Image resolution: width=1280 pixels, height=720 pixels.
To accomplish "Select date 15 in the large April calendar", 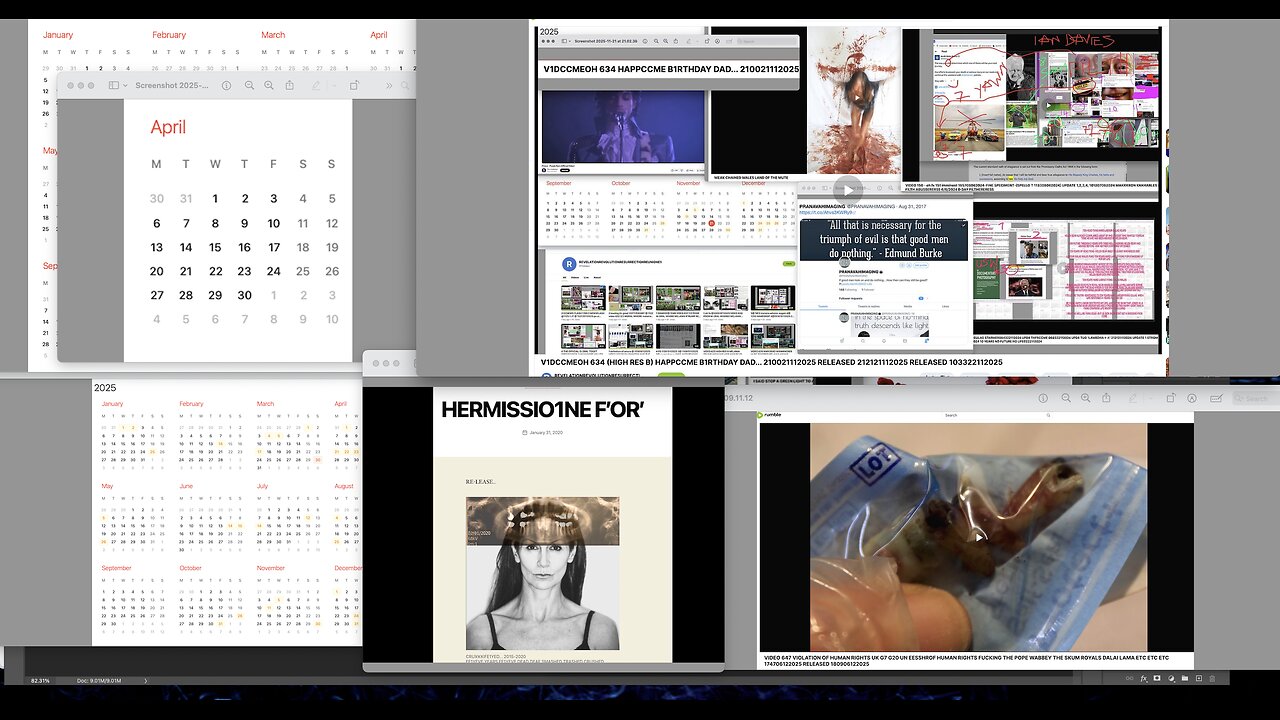I will (215, 247).
